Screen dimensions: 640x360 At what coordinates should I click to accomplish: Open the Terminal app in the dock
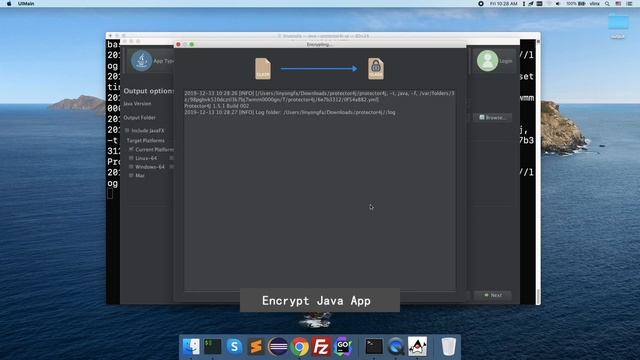374,347
